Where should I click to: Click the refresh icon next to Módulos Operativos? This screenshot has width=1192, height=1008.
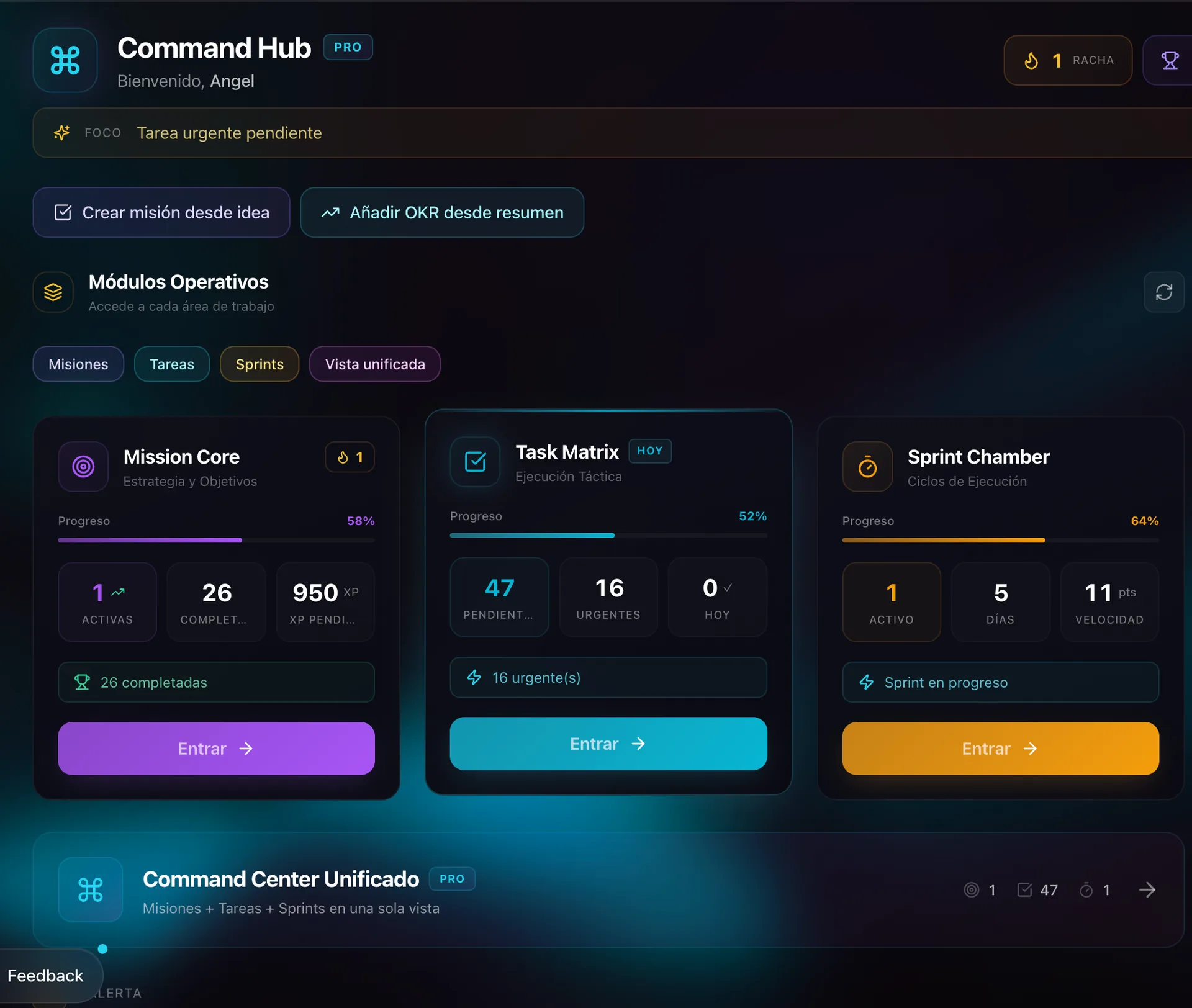[1164, 292]
